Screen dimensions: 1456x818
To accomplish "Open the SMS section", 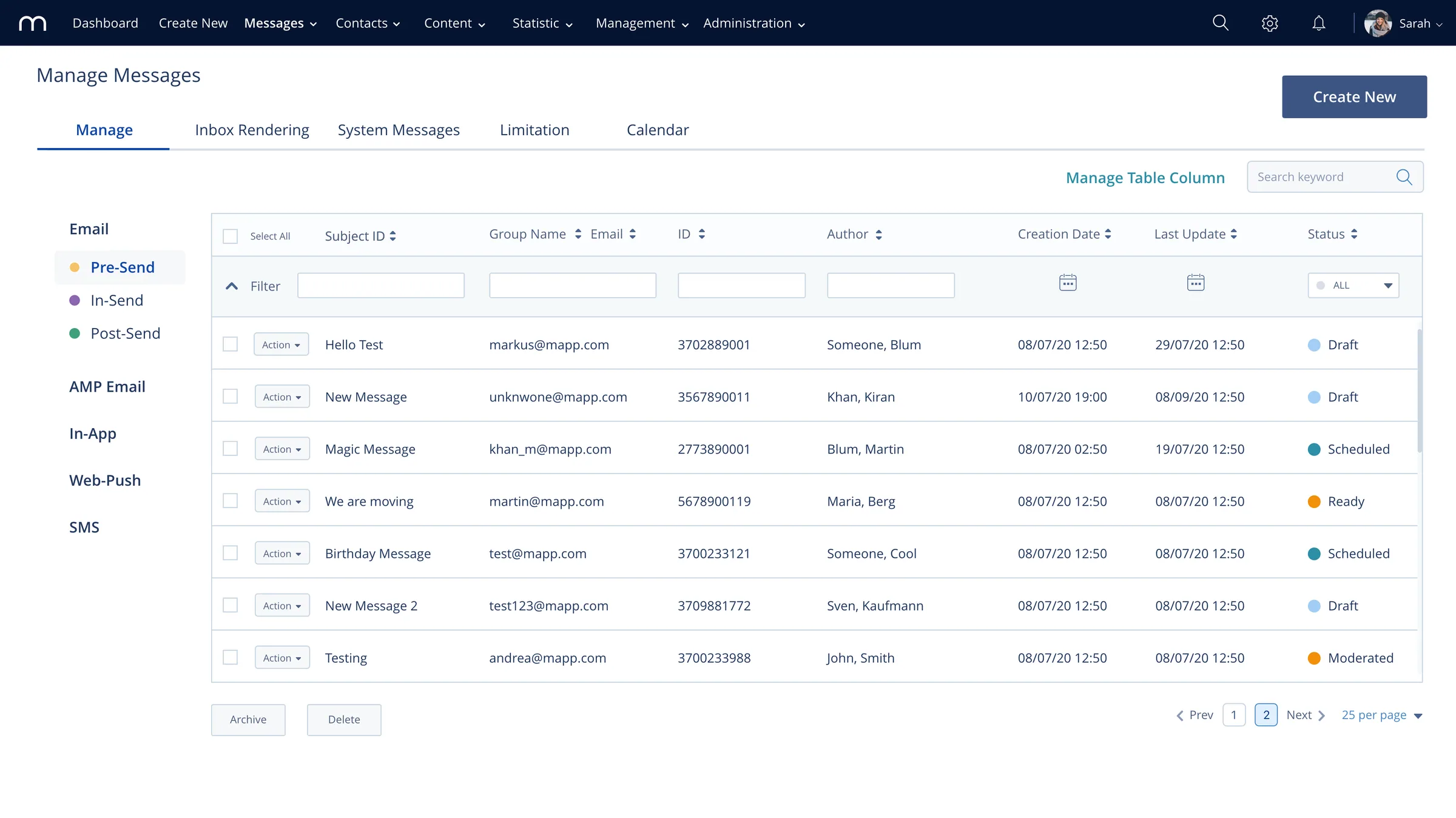I will (x=84, y=528).
